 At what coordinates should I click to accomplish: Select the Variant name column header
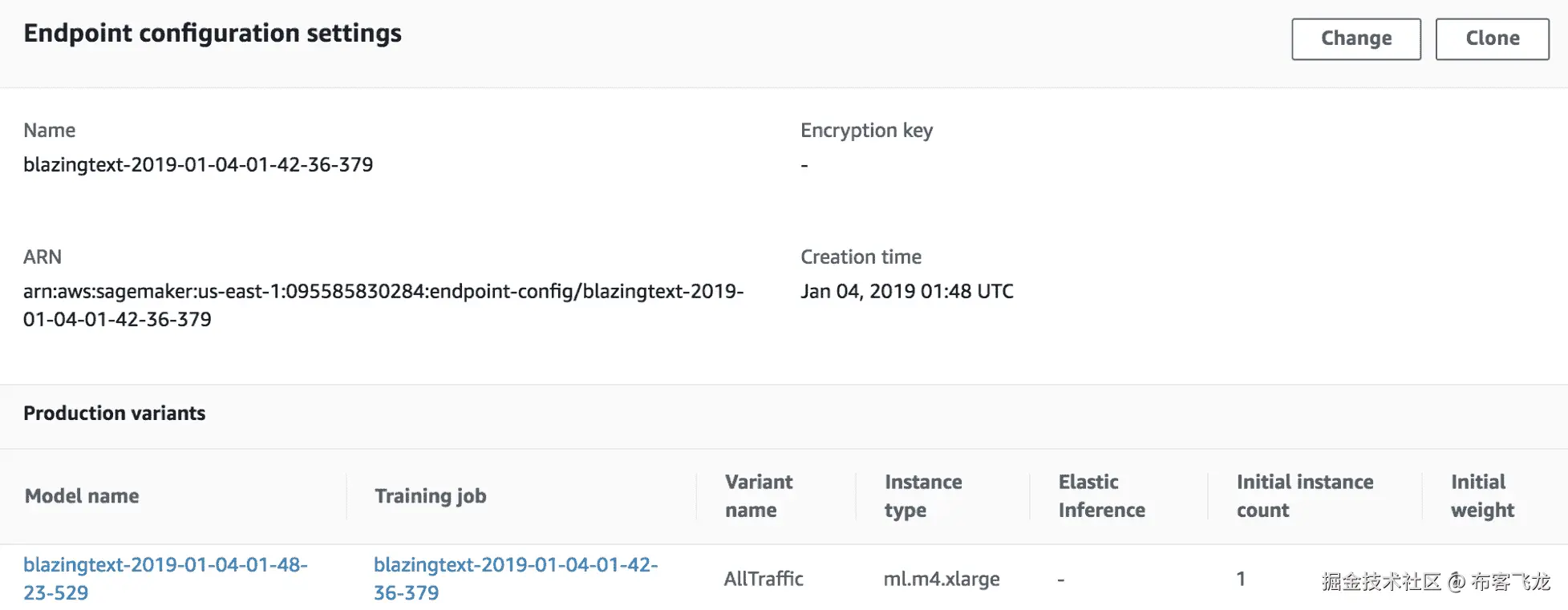[x=758, y=496]
